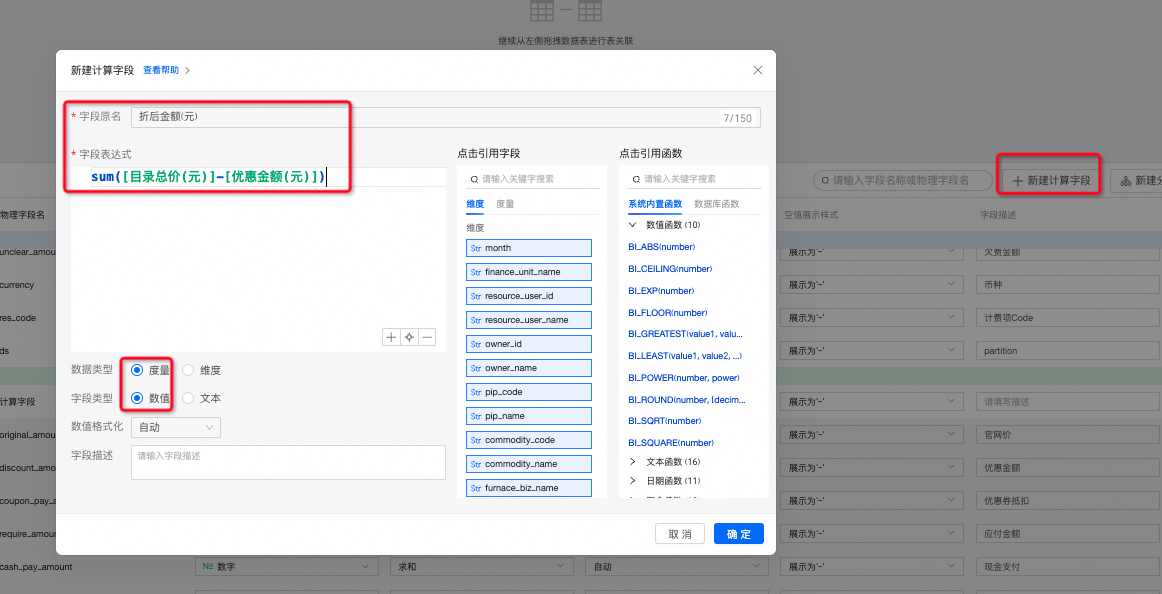Click the 取消 button
Viewport: 1162px width, 594px height.
coord(680,534)
